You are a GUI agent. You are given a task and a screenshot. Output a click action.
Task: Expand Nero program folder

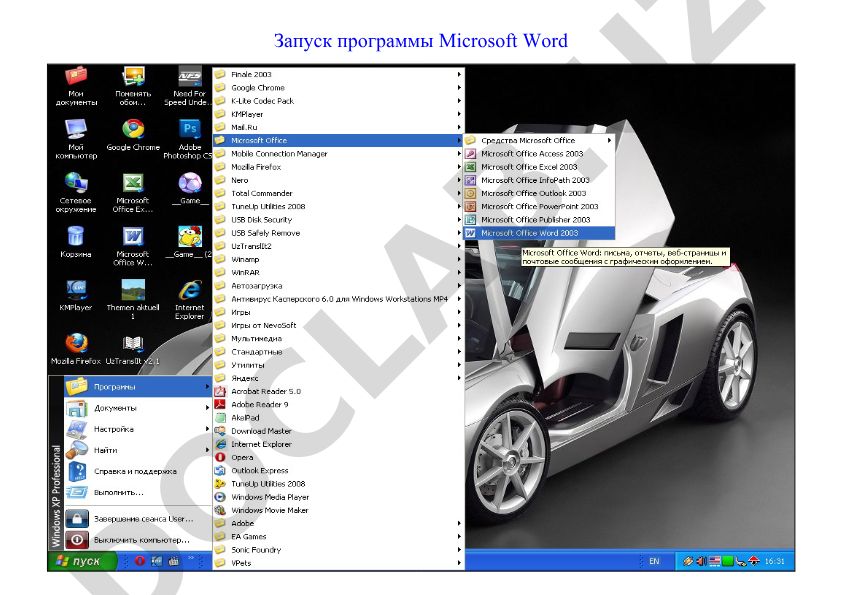(338, 180)
